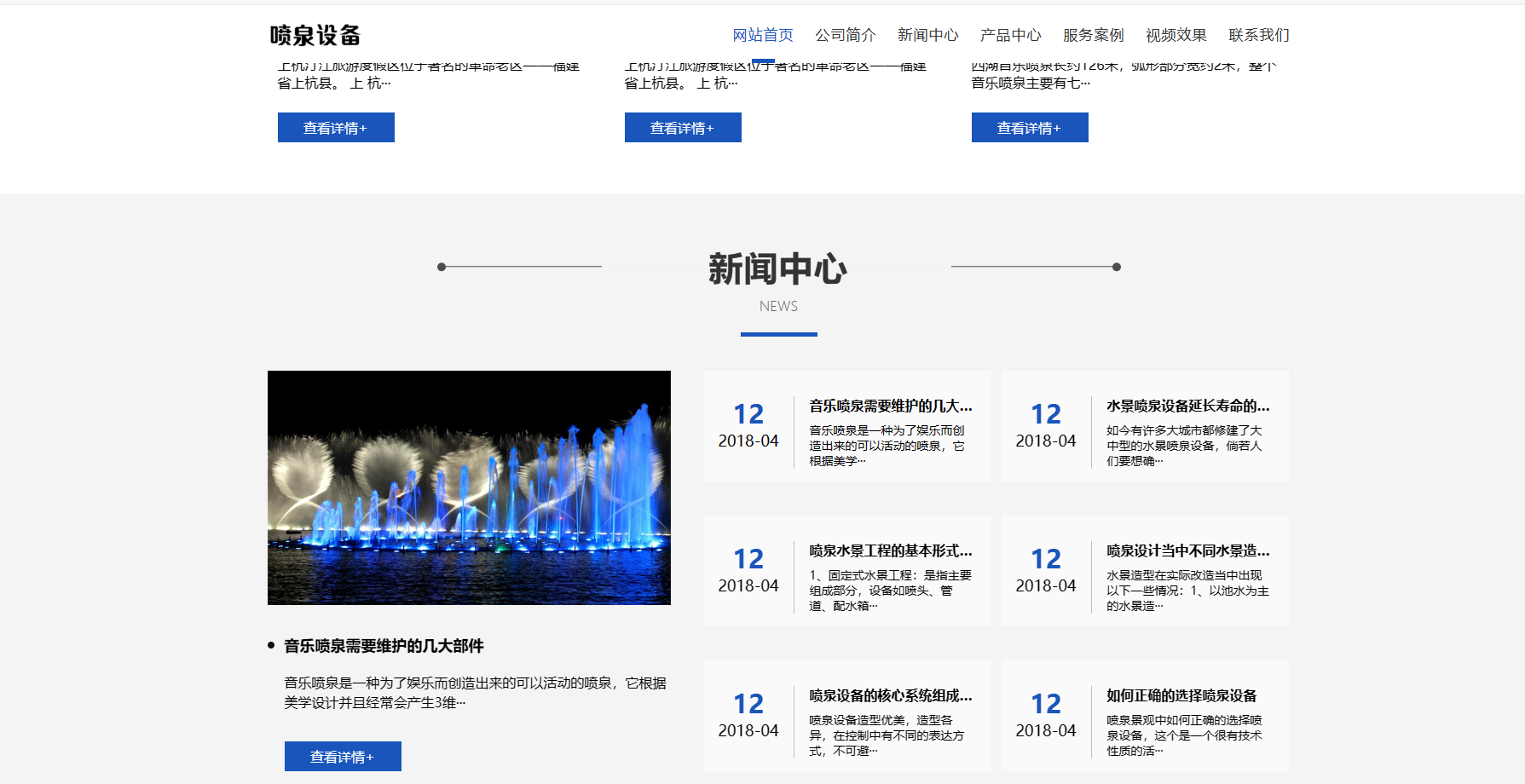Screen dimensions: 1525x784
Task: Select 产品中心 navigation item
Action: pyautogui.click(x=1010, y=35)
